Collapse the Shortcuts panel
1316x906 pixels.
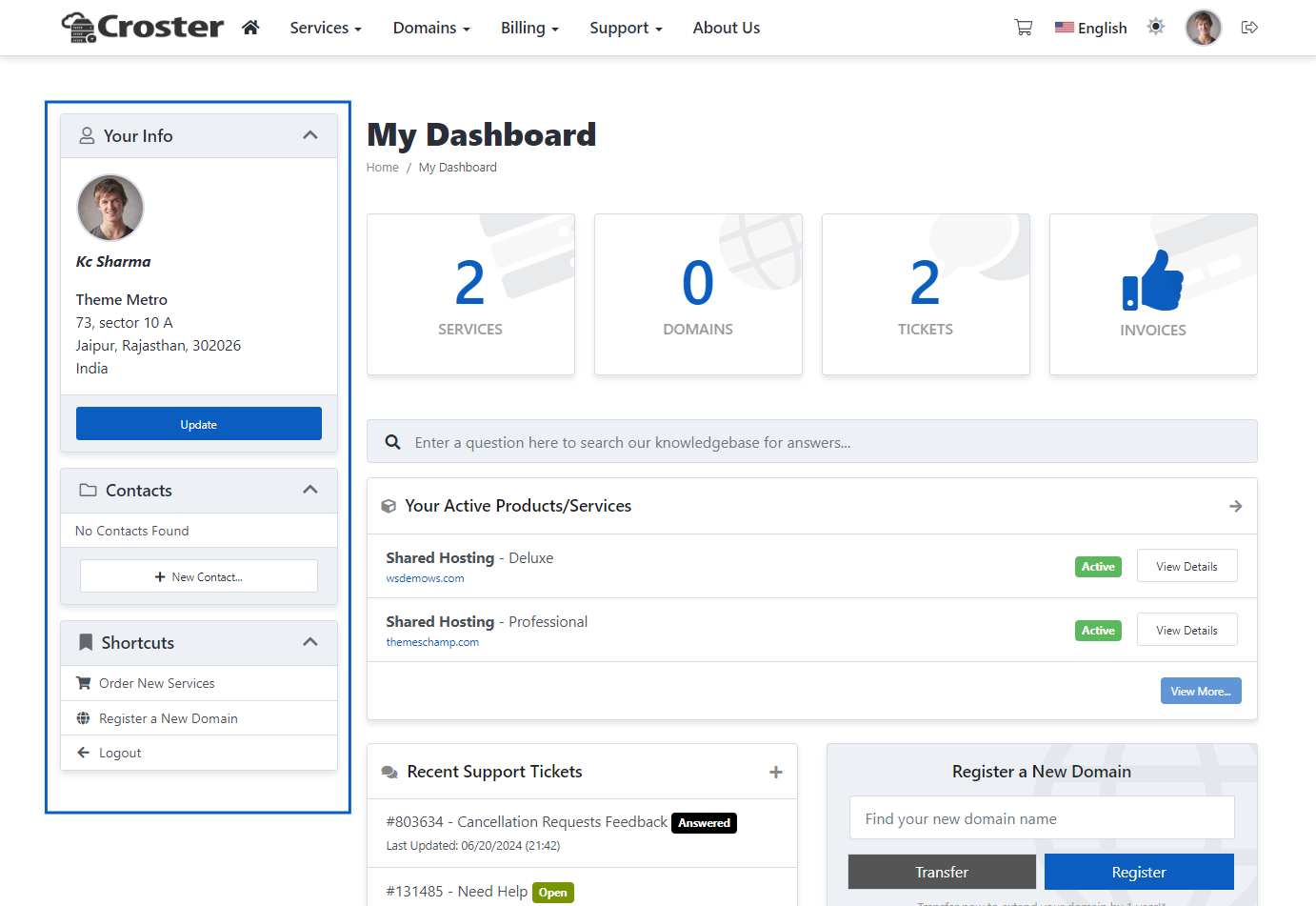click(309, 642)
